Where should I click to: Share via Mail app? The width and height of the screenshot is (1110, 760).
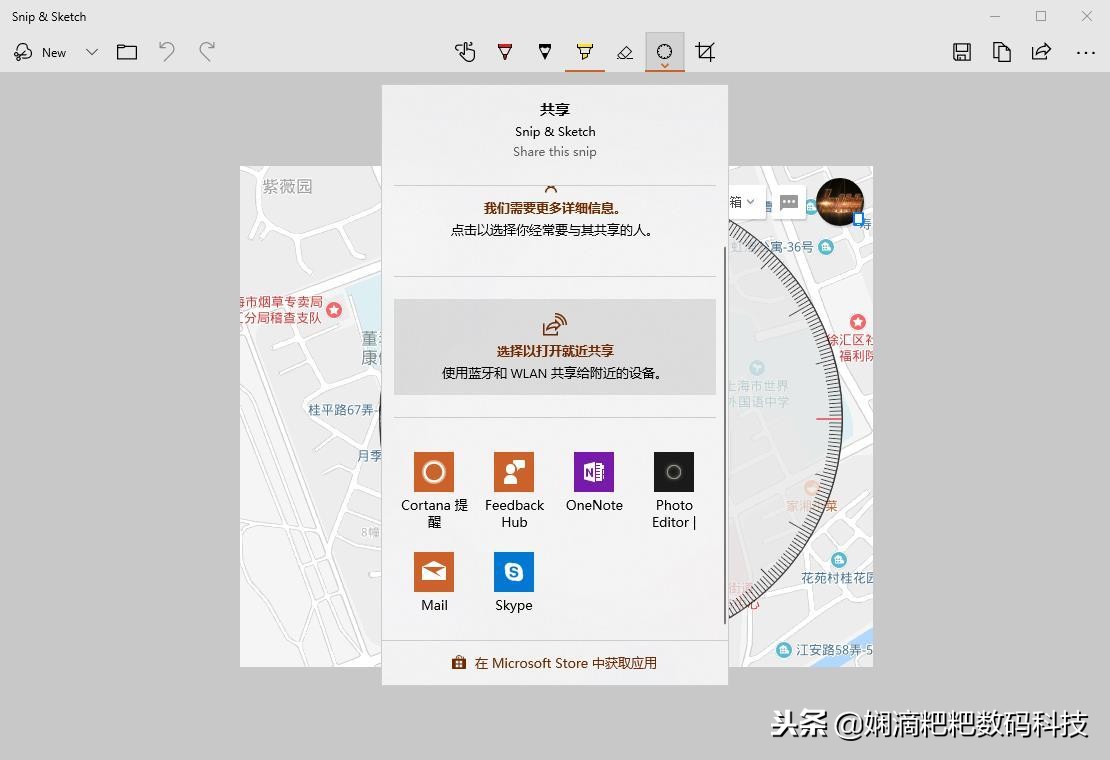coord(434,582)
